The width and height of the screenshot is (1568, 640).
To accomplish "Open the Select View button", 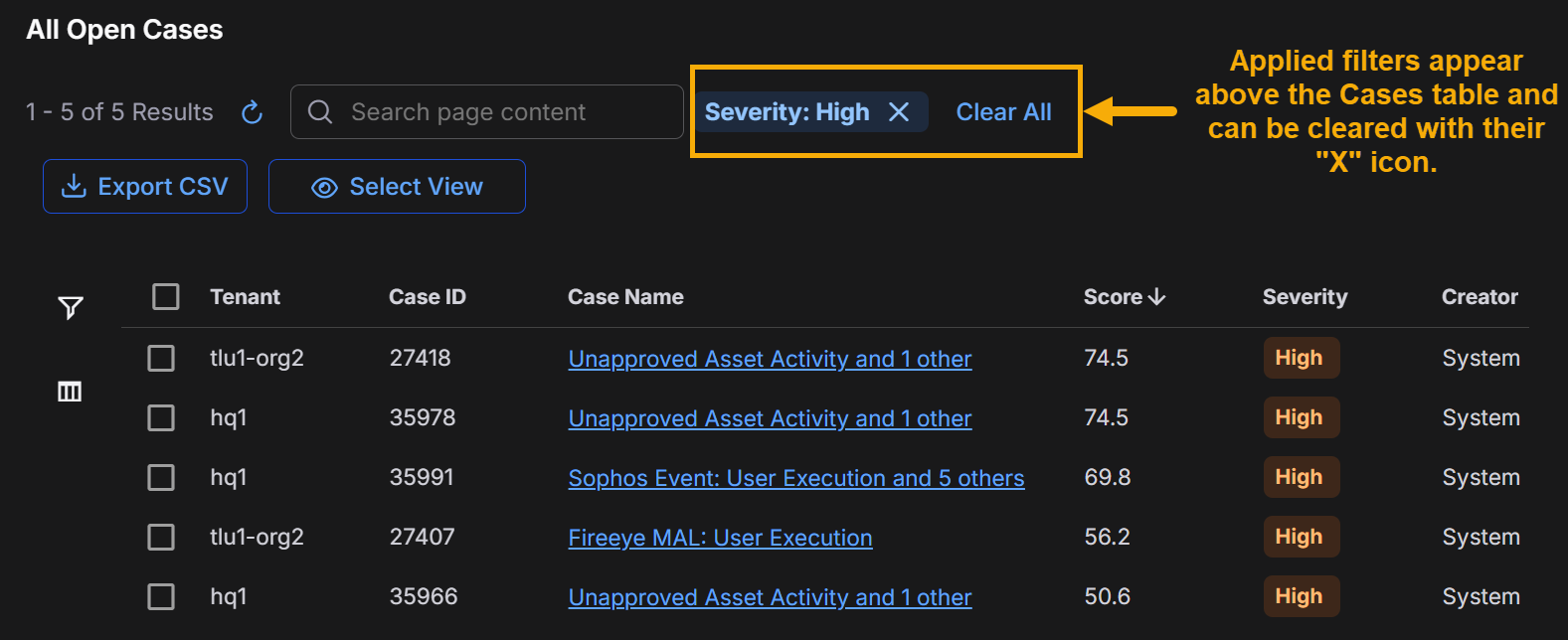I will coord(397,187).
